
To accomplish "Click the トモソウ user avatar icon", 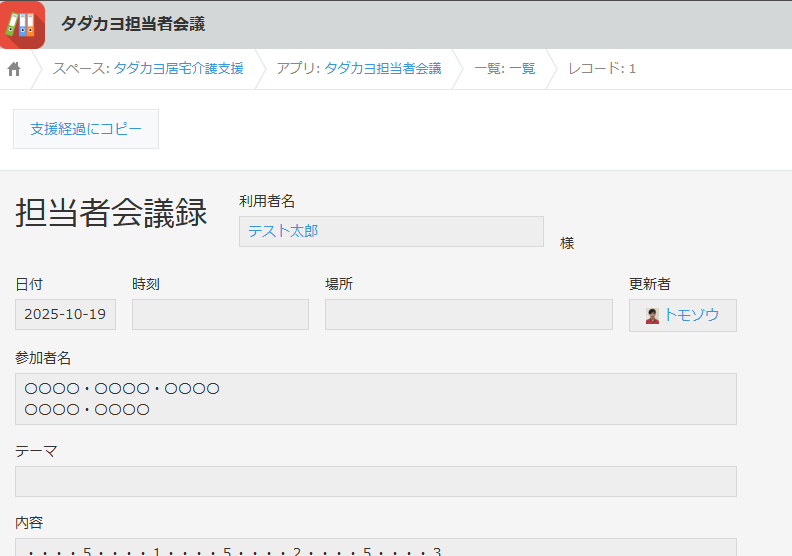I will (x=652, y=315).
